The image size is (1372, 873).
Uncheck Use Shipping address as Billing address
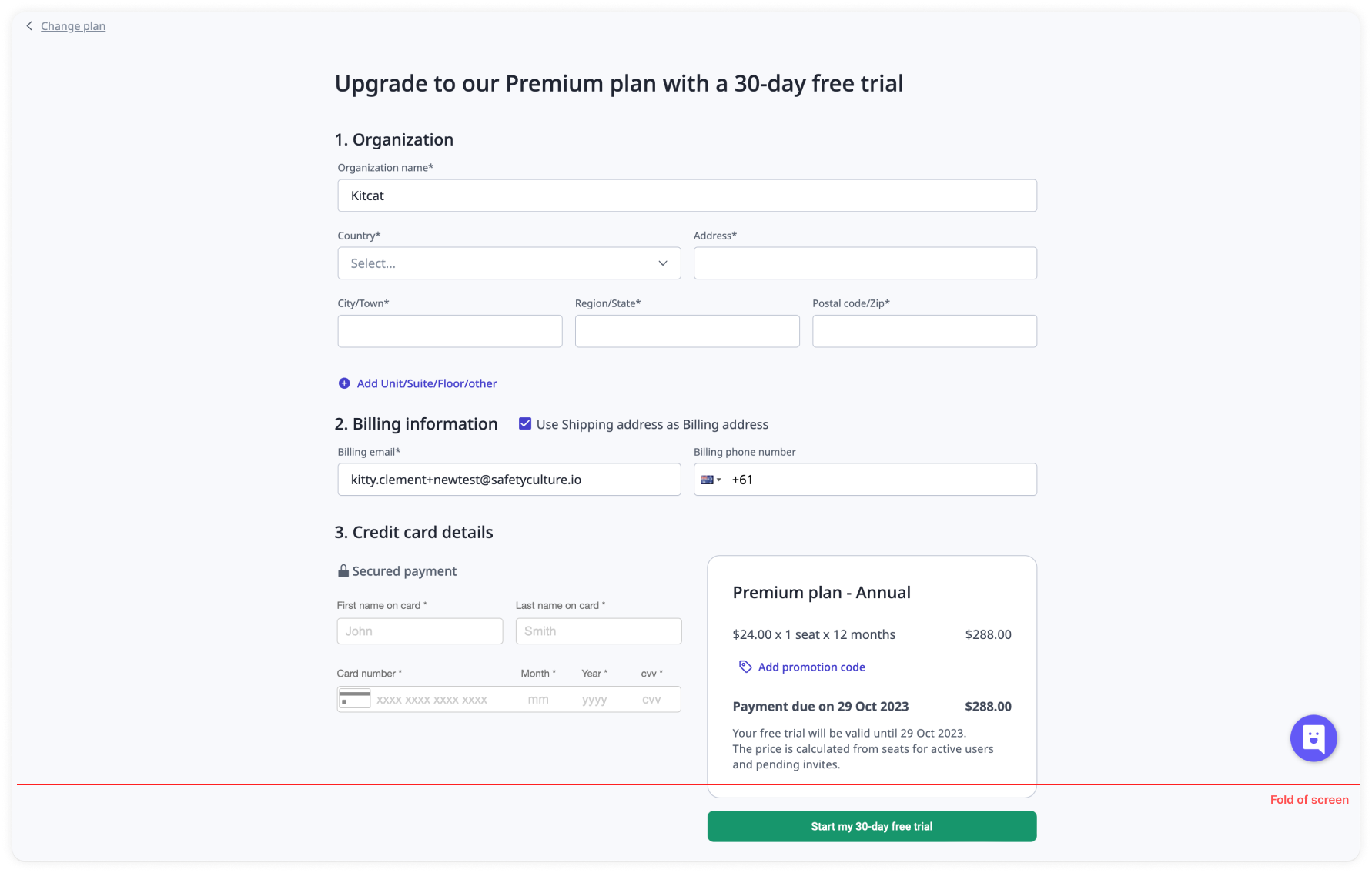pos(525,424)
